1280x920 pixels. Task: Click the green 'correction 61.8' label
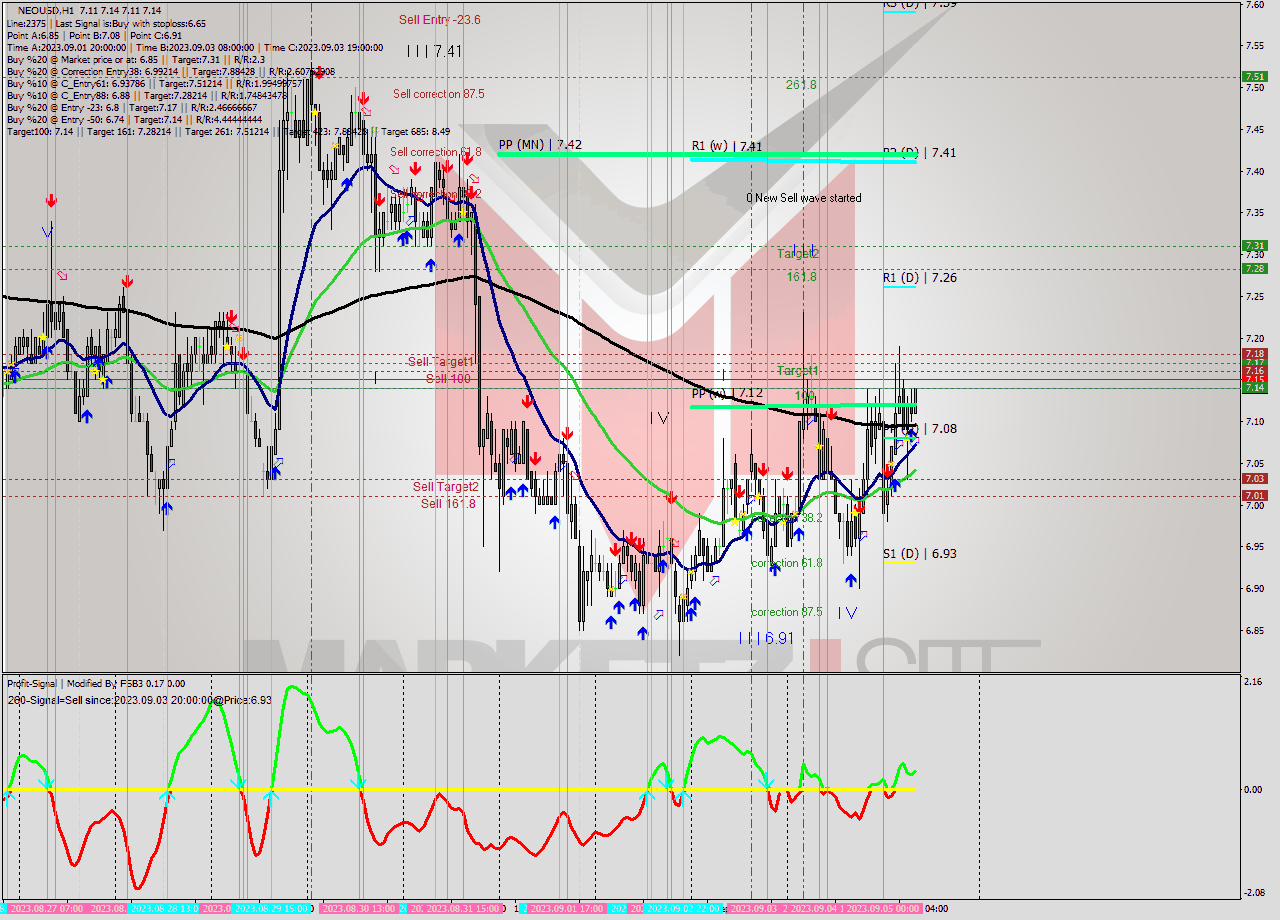[786, 563]
